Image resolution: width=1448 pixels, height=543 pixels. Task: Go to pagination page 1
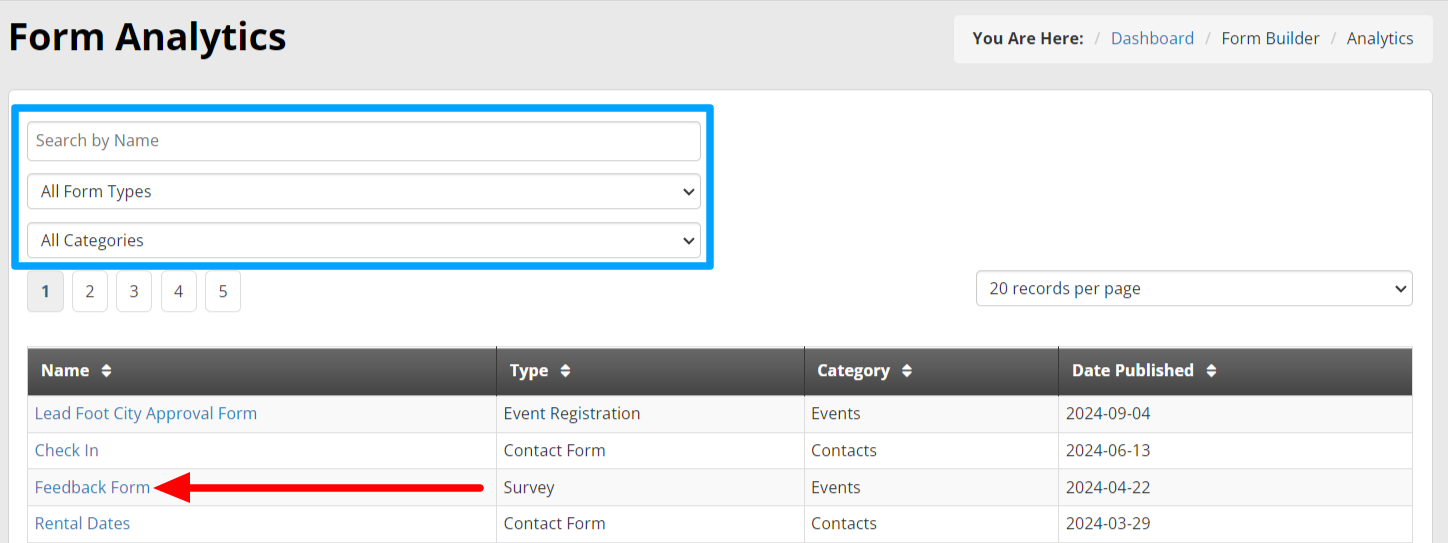coord(45,291)
